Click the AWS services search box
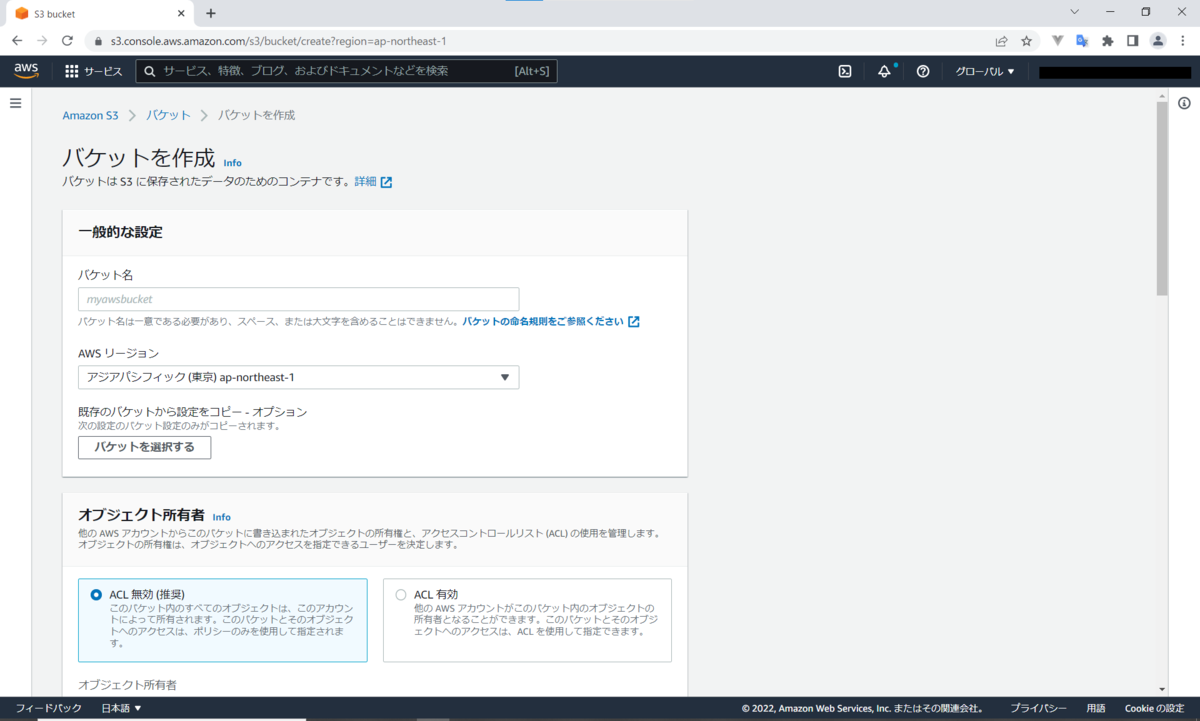1200x721 pixels. point(346,71)
